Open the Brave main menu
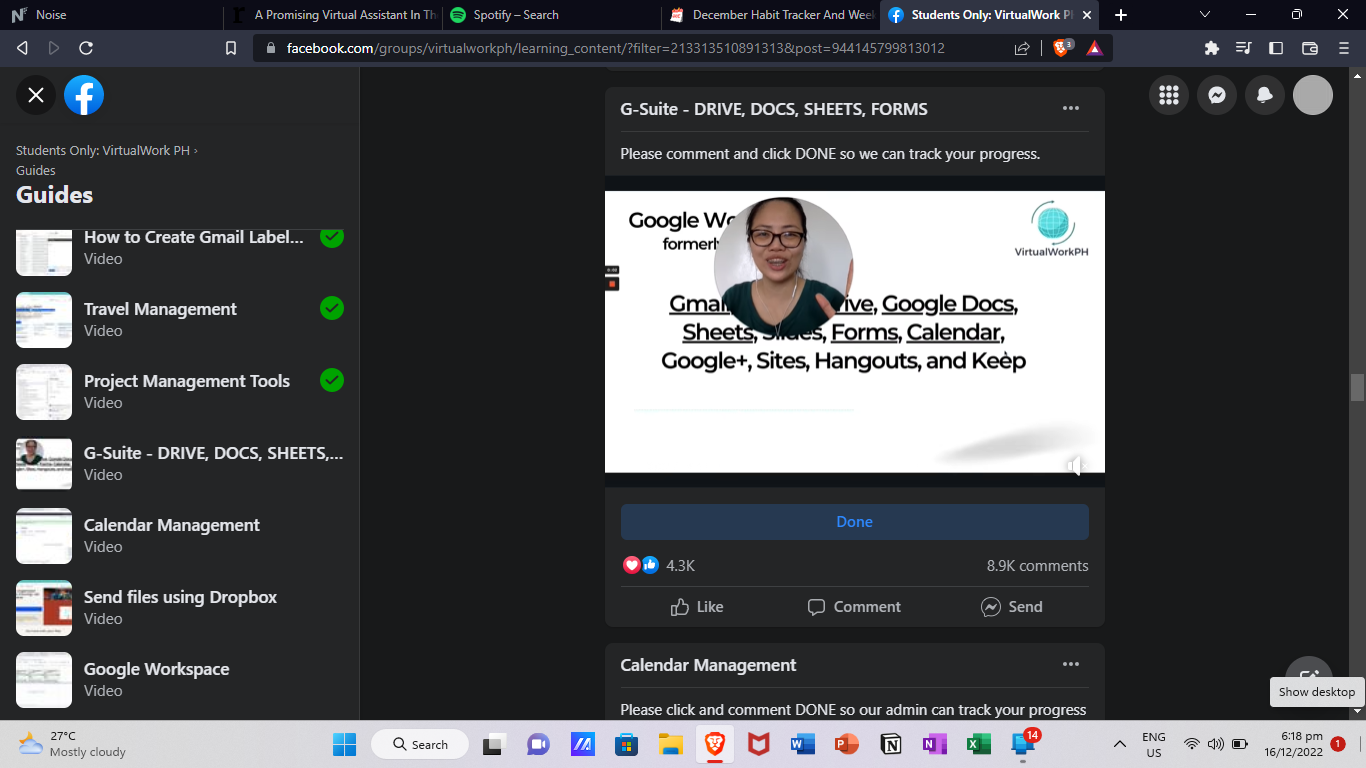Image resolution: width=1366 pixels, height=768 pixels. 1343,48
